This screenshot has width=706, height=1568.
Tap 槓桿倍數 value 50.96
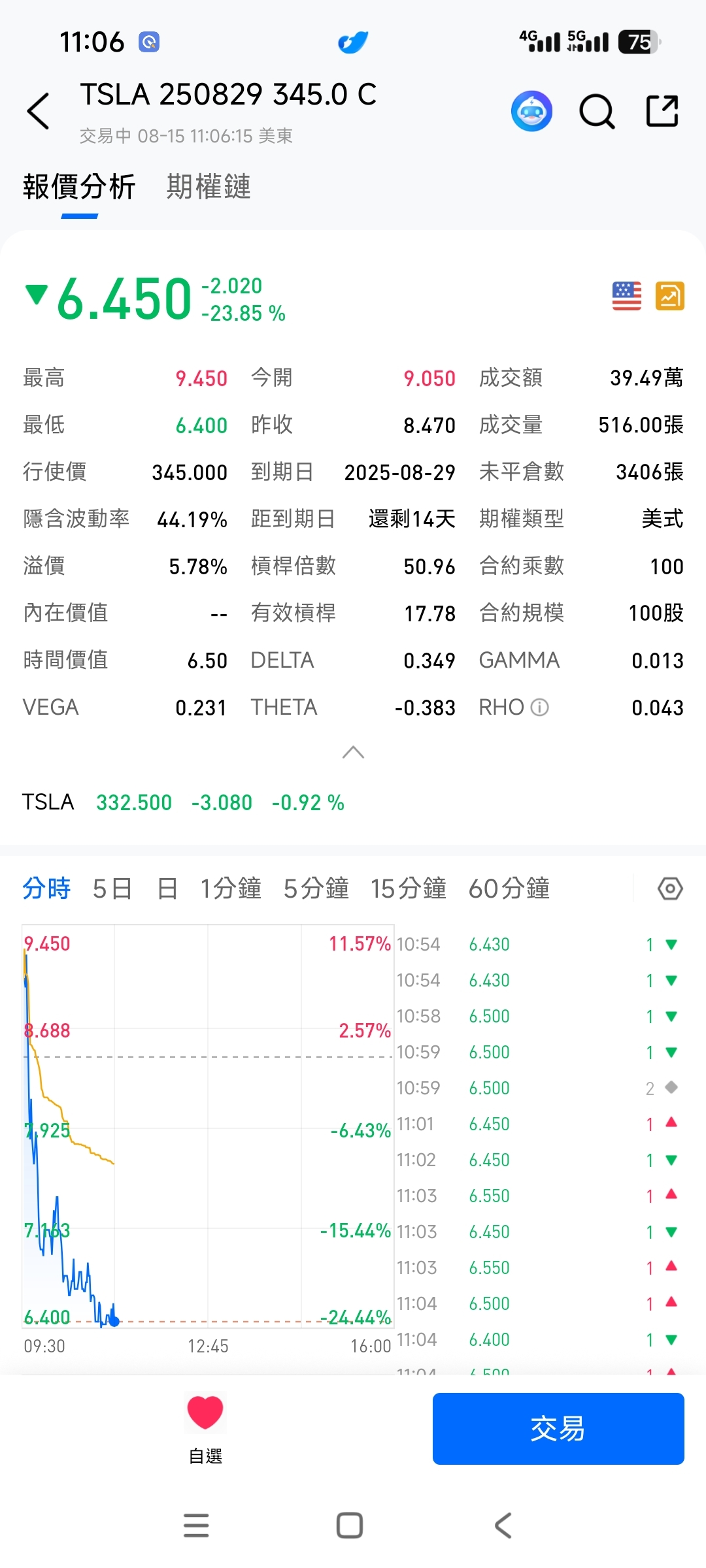click(429, 566)
